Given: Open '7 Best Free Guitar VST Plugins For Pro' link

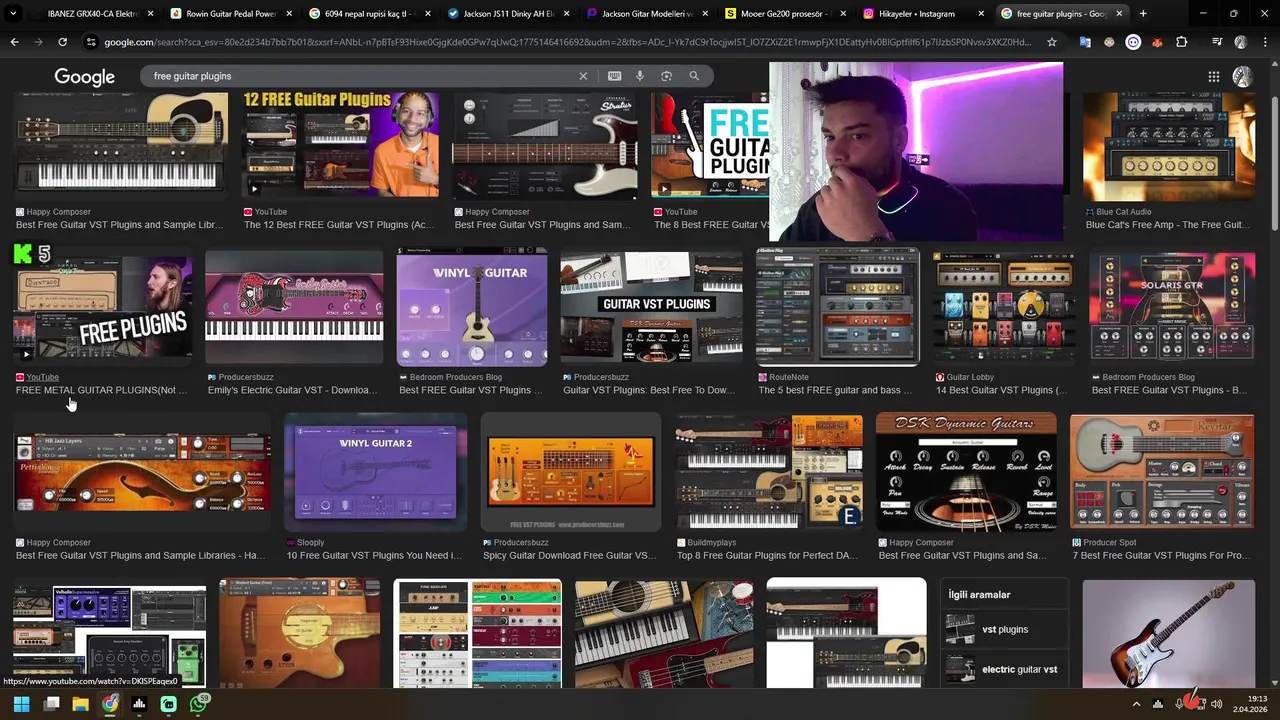Looking at the screenshot, I should [x=1161, y=555].
